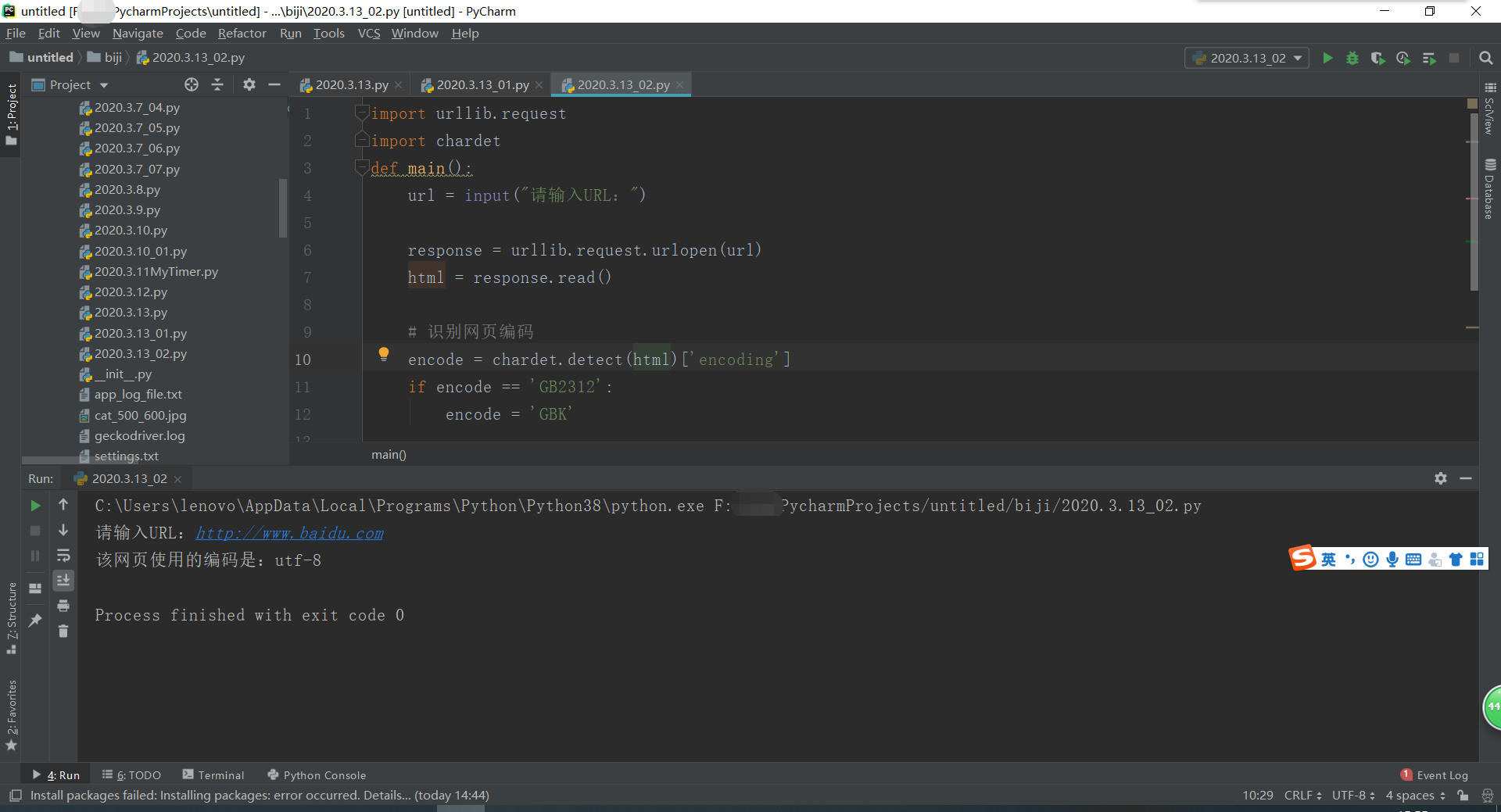
Task: Pin the Run tool window tab
Action: 34,620
